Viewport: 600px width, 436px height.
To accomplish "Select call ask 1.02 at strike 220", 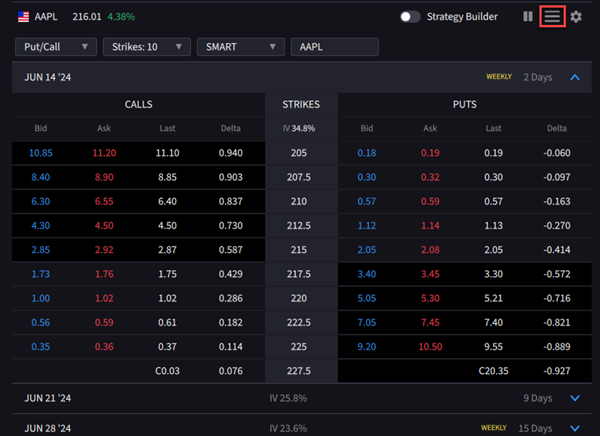I will click(x=104, y=298).
